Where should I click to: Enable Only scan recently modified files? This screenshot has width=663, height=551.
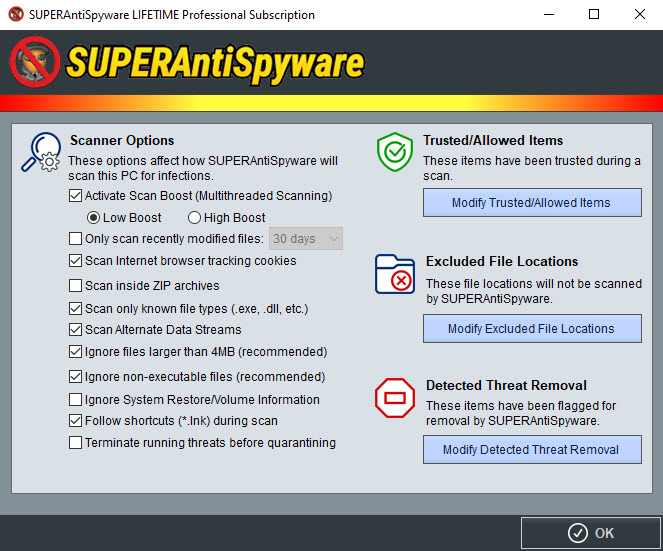pos(75,238)
